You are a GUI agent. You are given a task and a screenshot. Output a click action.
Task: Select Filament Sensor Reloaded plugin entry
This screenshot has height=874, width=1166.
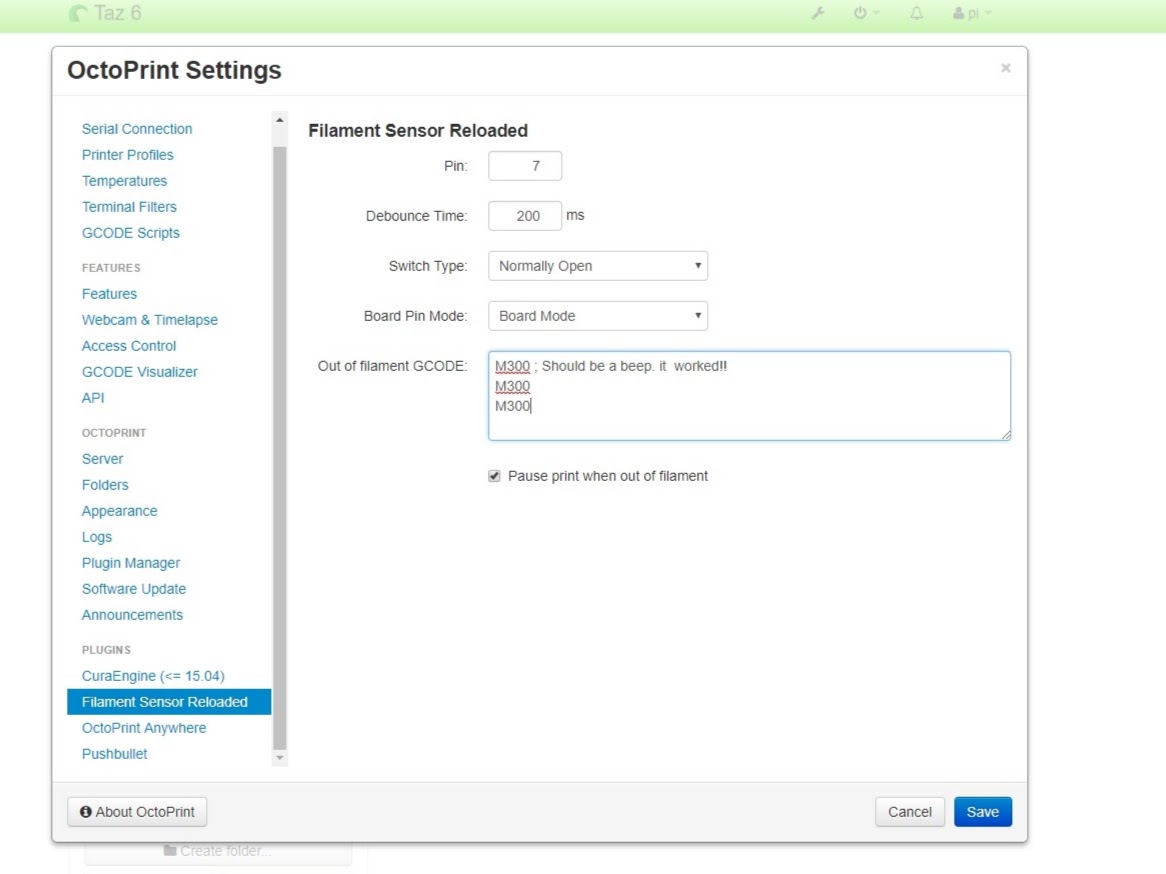169,701
